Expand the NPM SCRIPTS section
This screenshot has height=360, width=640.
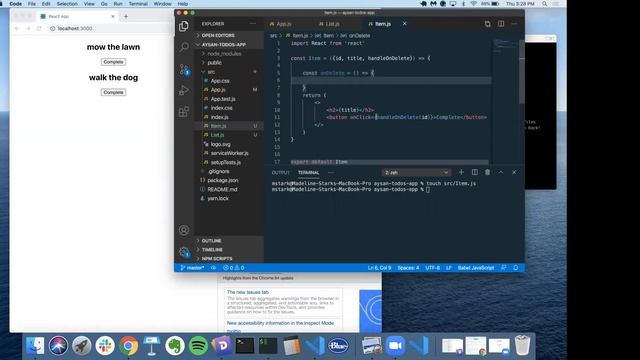pyautogui.click(x=229, y=259)
